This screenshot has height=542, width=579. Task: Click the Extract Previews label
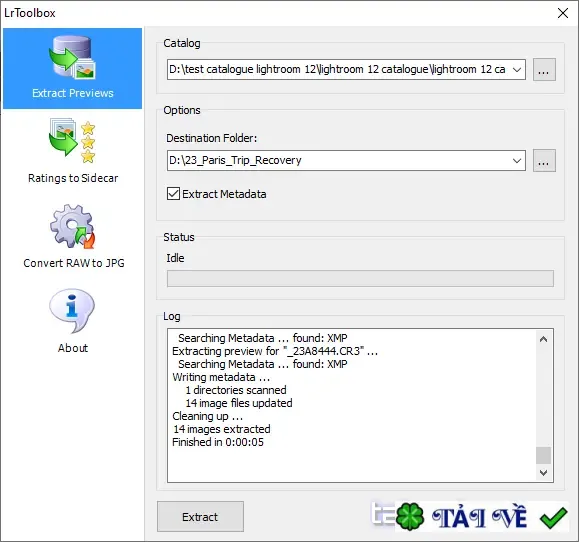(73, 93)
